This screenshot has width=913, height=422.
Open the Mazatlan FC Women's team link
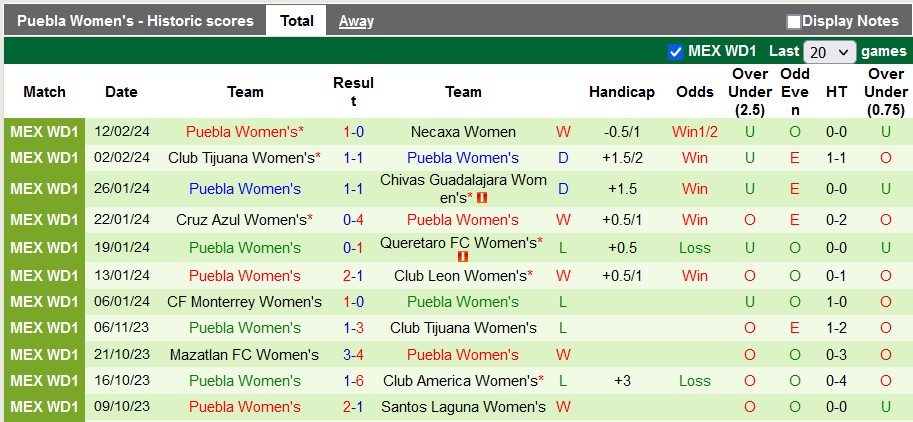pos(245,355)
